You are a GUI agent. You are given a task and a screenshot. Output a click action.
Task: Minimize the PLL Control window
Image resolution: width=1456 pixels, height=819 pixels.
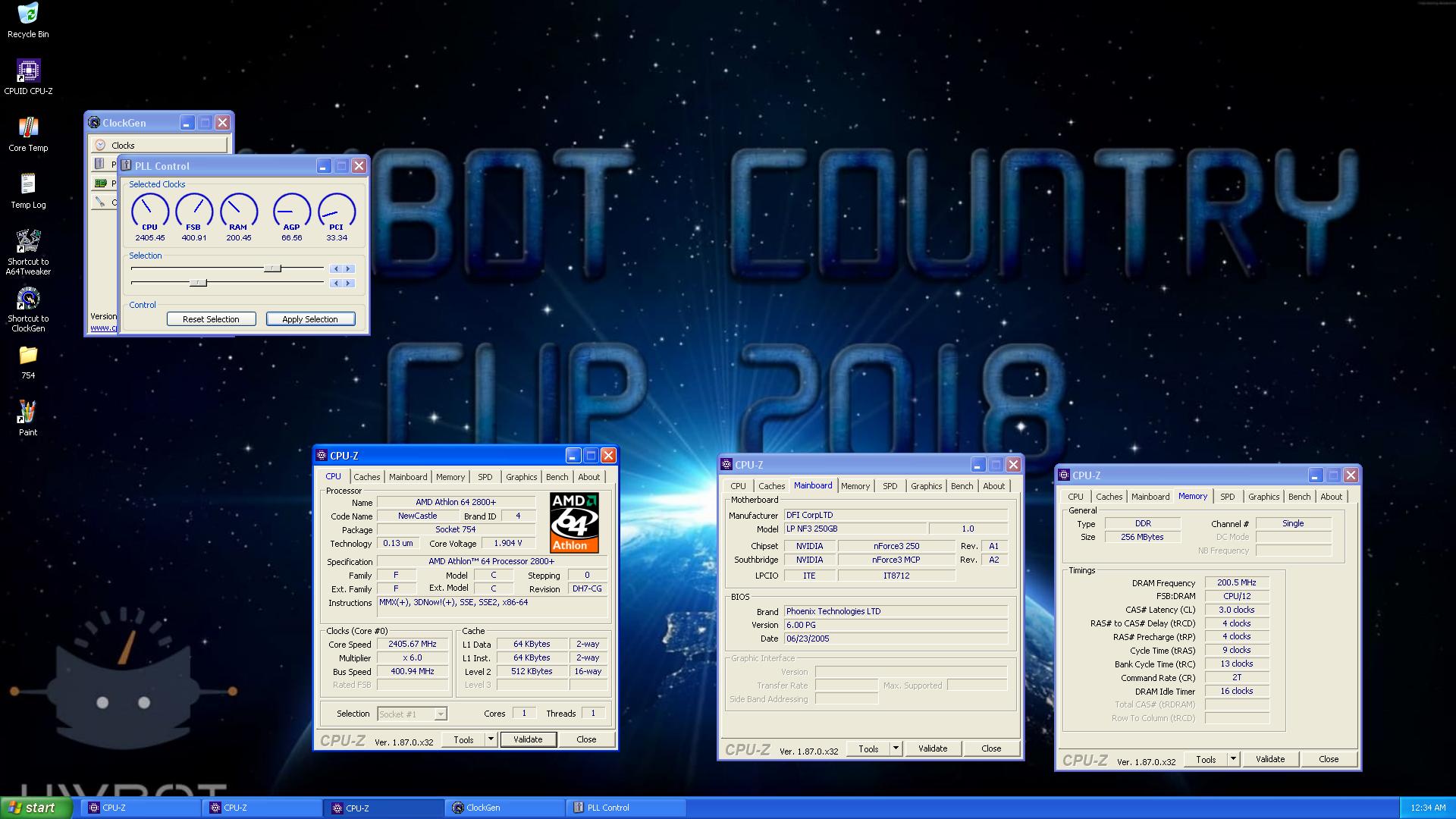coord(324,165)
